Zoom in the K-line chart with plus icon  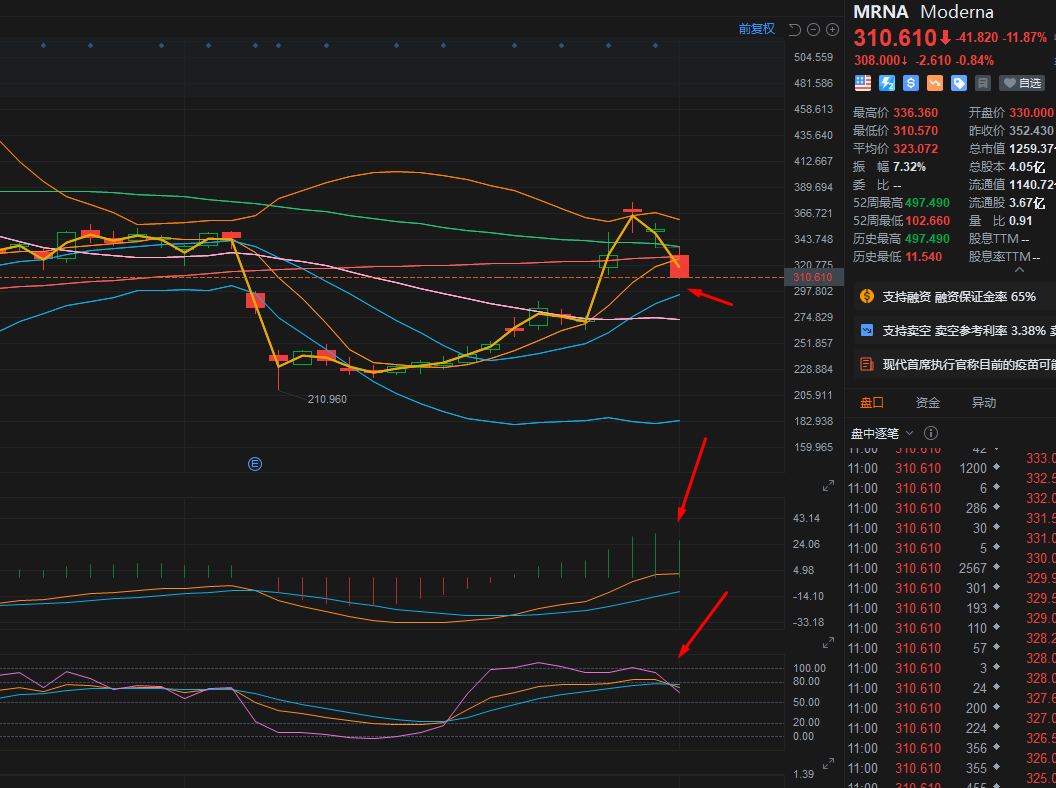[832, 30]
